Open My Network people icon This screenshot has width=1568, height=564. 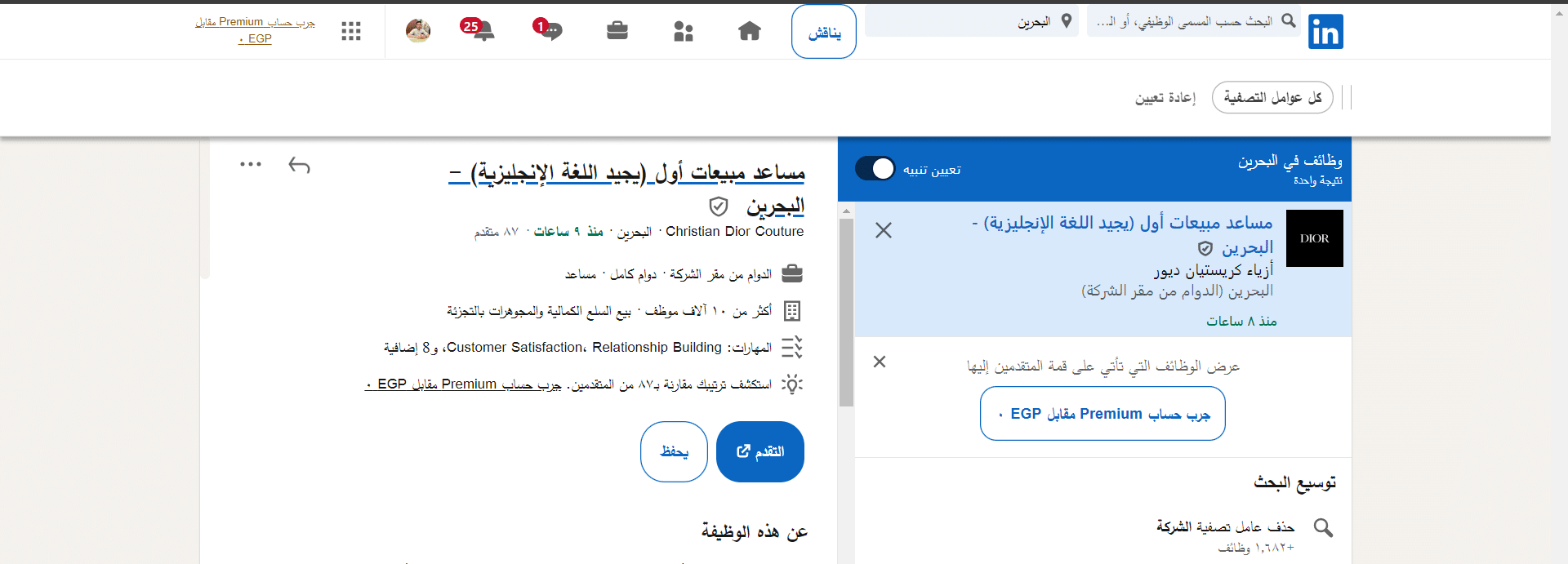coord(684,31)
